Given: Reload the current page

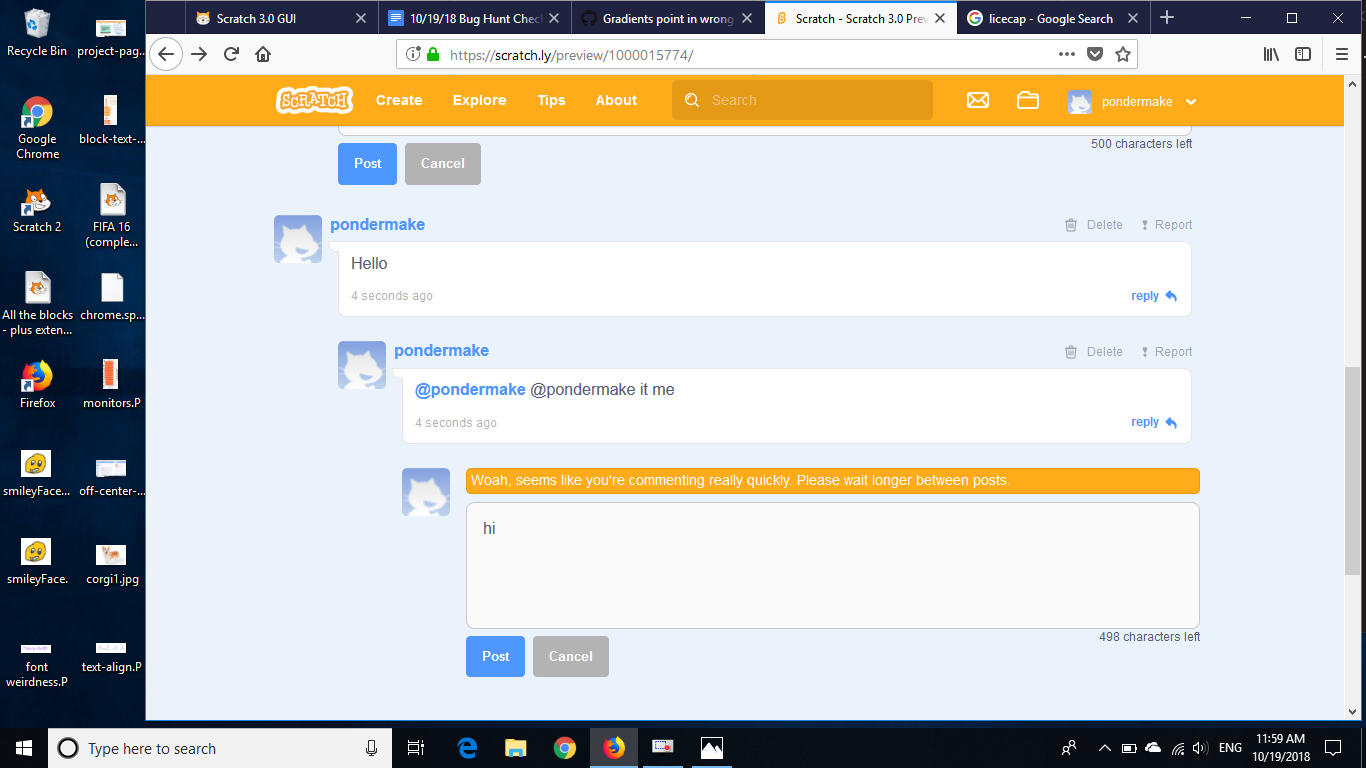Looking at the screenshot, I should 231,54.
